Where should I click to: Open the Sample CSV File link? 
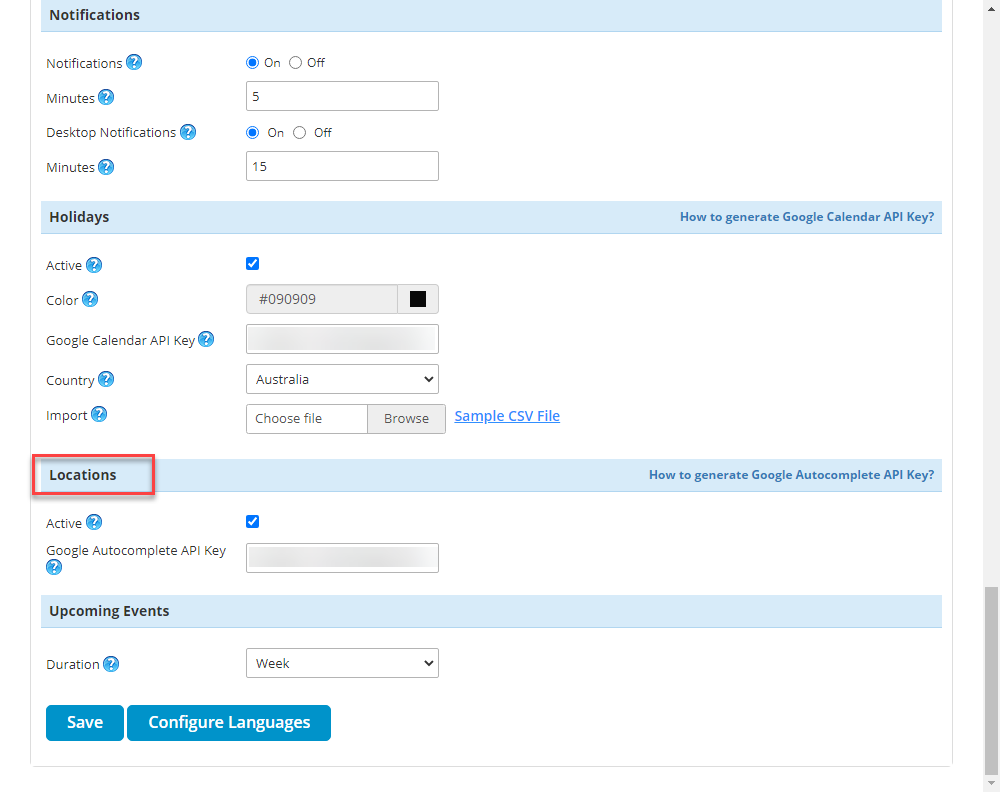pyautogui.click(x=507, y=416)
